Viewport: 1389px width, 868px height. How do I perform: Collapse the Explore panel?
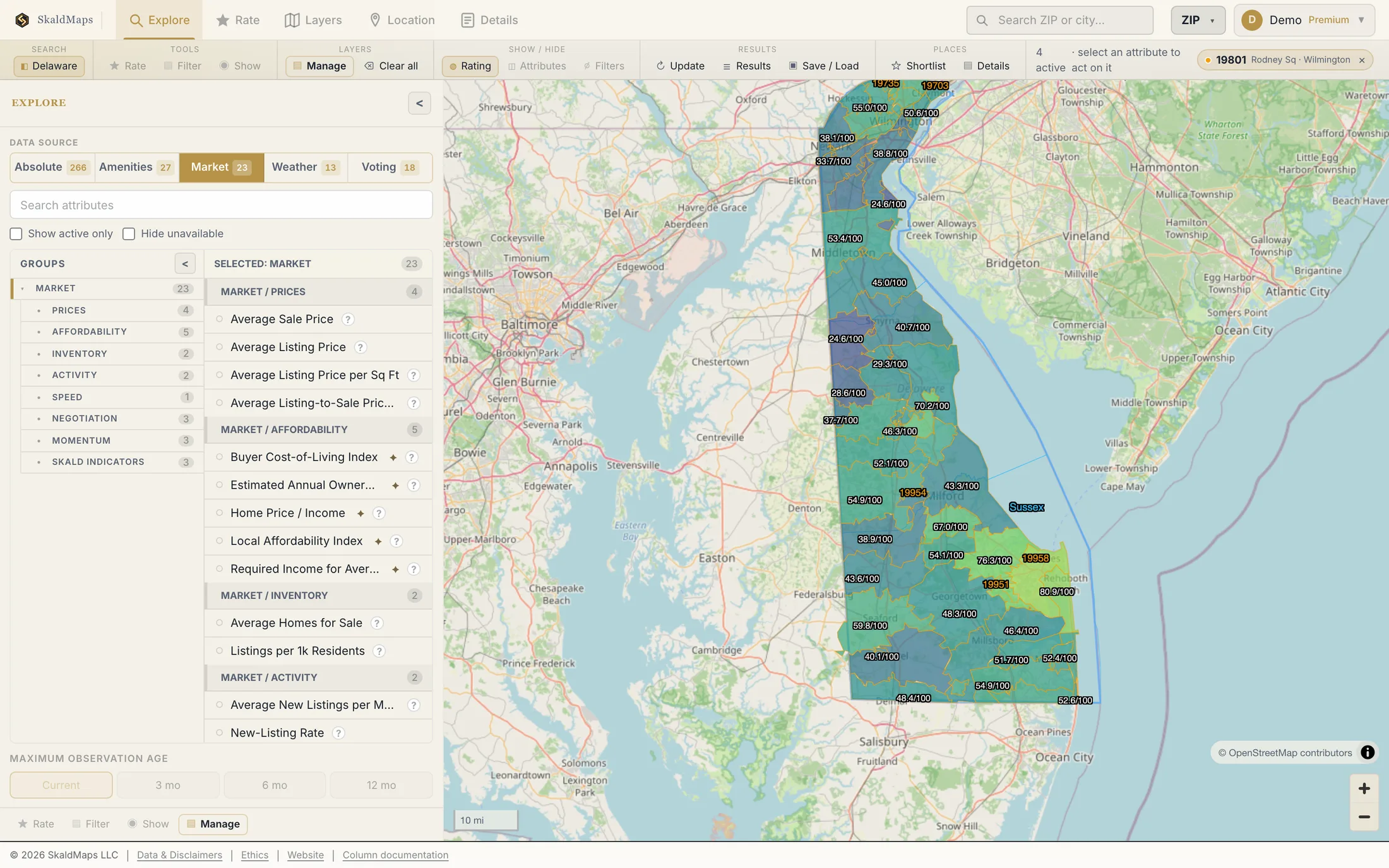coord(419,103)
